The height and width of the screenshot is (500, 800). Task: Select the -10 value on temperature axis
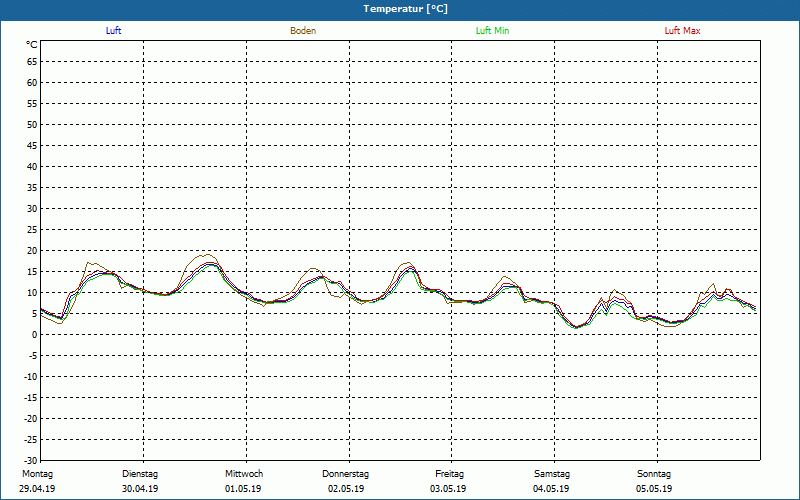pos(30,377)
